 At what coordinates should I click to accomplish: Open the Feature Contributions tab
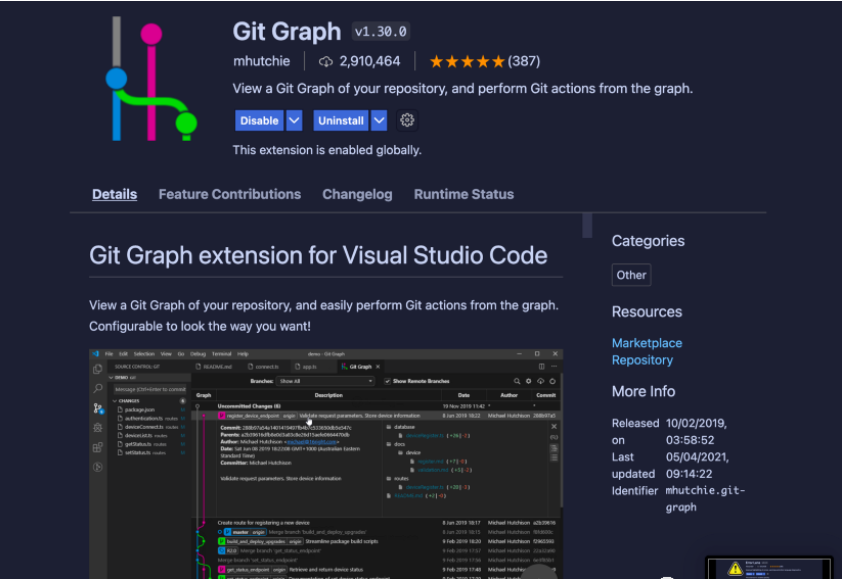229,194
